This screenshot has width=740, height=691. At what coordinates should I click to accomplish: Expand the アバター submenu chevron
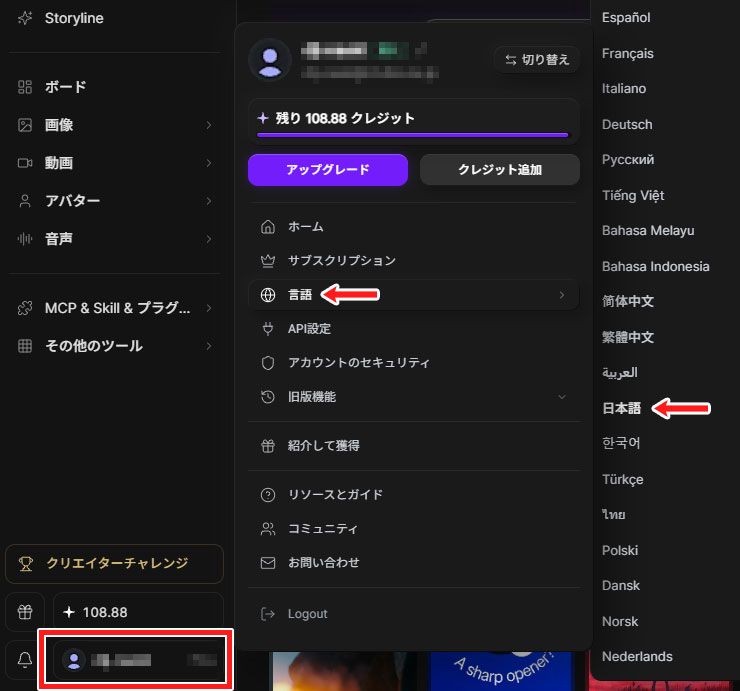click(209, 201)
